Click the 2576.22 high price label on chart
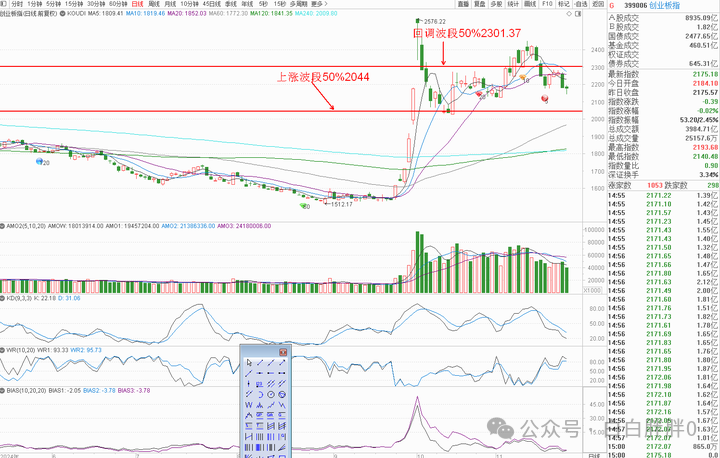The image size is (720, 458). coord(434,22)
